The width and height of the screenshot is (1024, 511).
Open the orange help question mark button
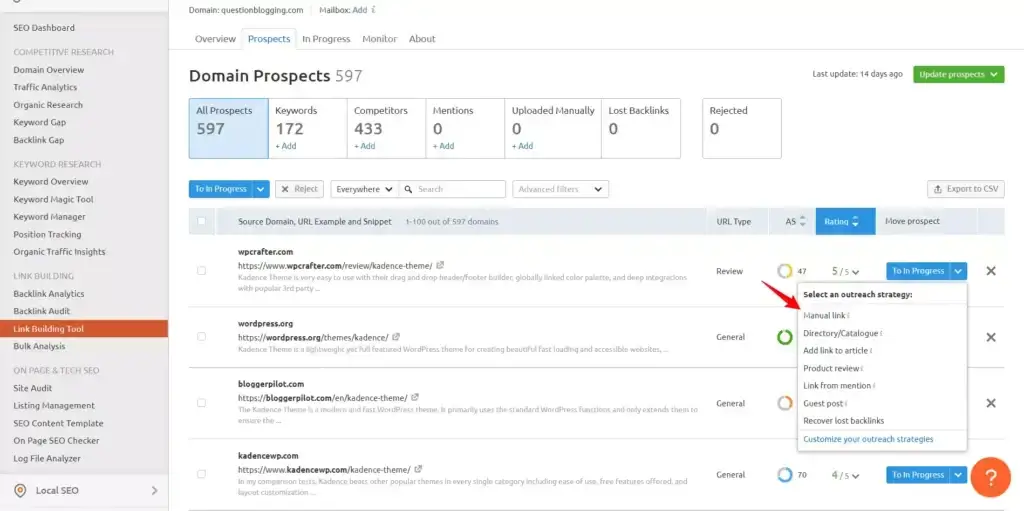(990, 477)
